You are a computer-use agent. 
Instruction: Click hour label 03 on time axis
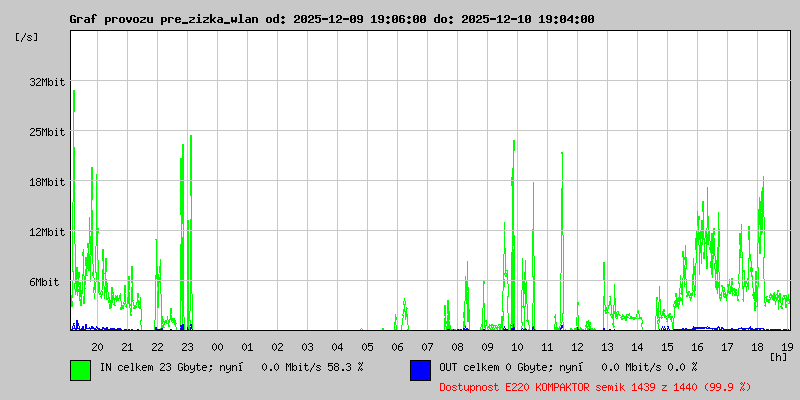coord(308,347)
